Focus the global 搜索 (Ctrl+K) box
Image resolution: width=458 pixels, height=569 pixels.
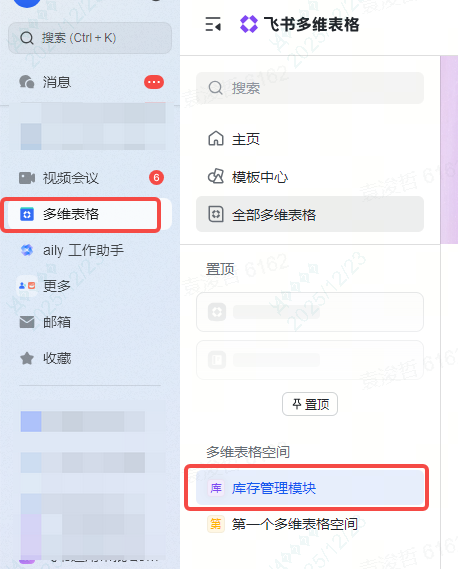[x=90, y=38]
